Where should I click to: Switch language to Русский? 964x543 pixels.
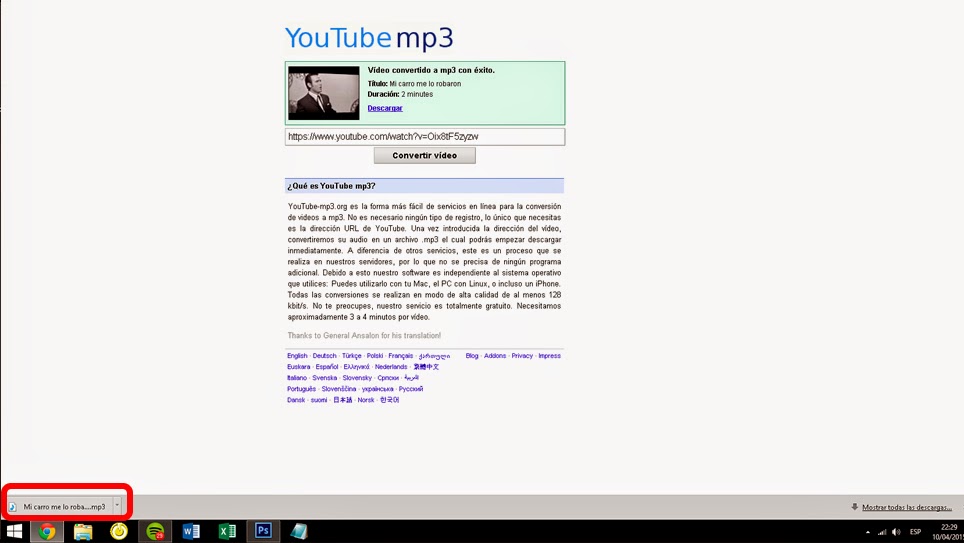411,389
